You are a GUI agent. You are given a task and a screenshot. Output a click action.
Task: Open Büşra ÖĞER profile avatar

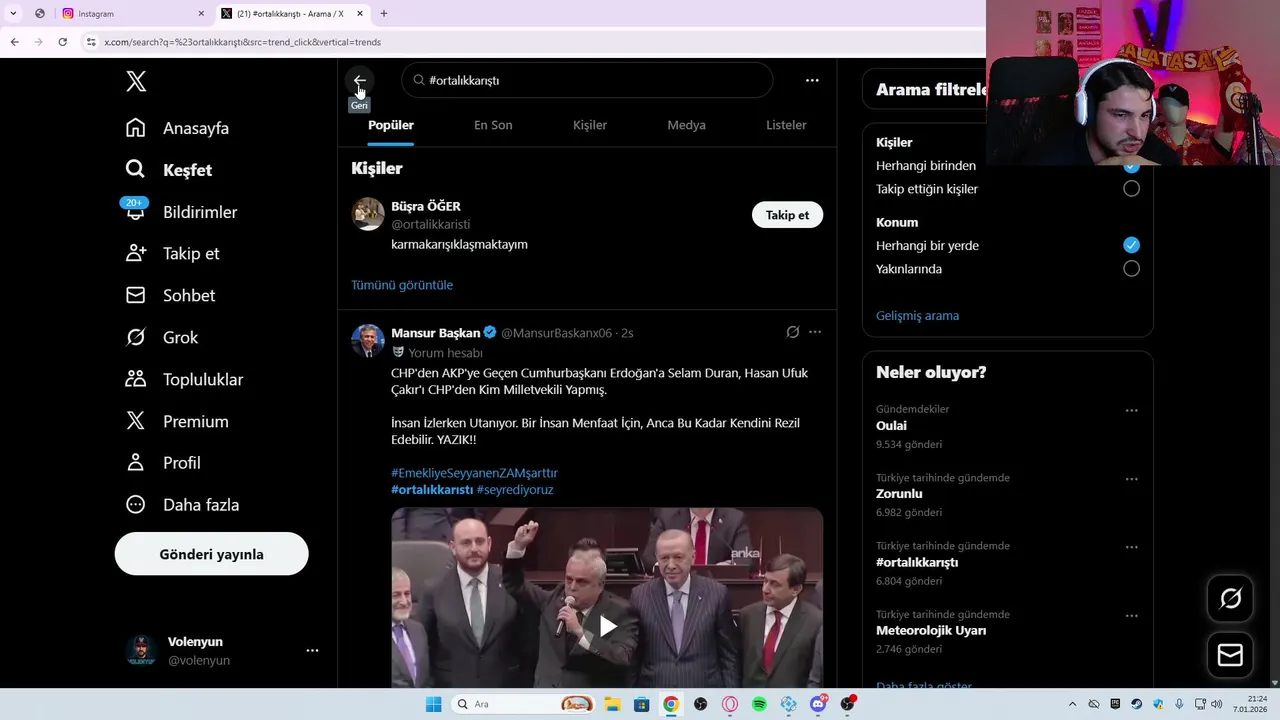click(368, 214)
